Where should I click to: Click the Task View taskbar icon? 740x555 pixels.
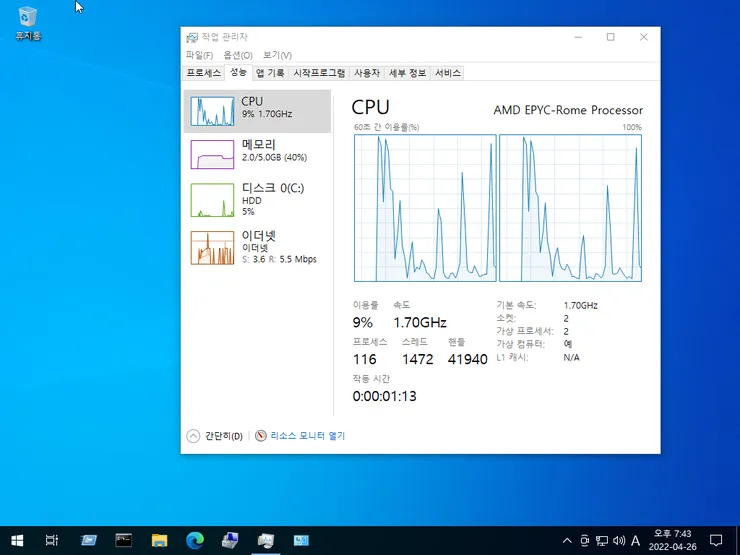[x=52, y=540]
